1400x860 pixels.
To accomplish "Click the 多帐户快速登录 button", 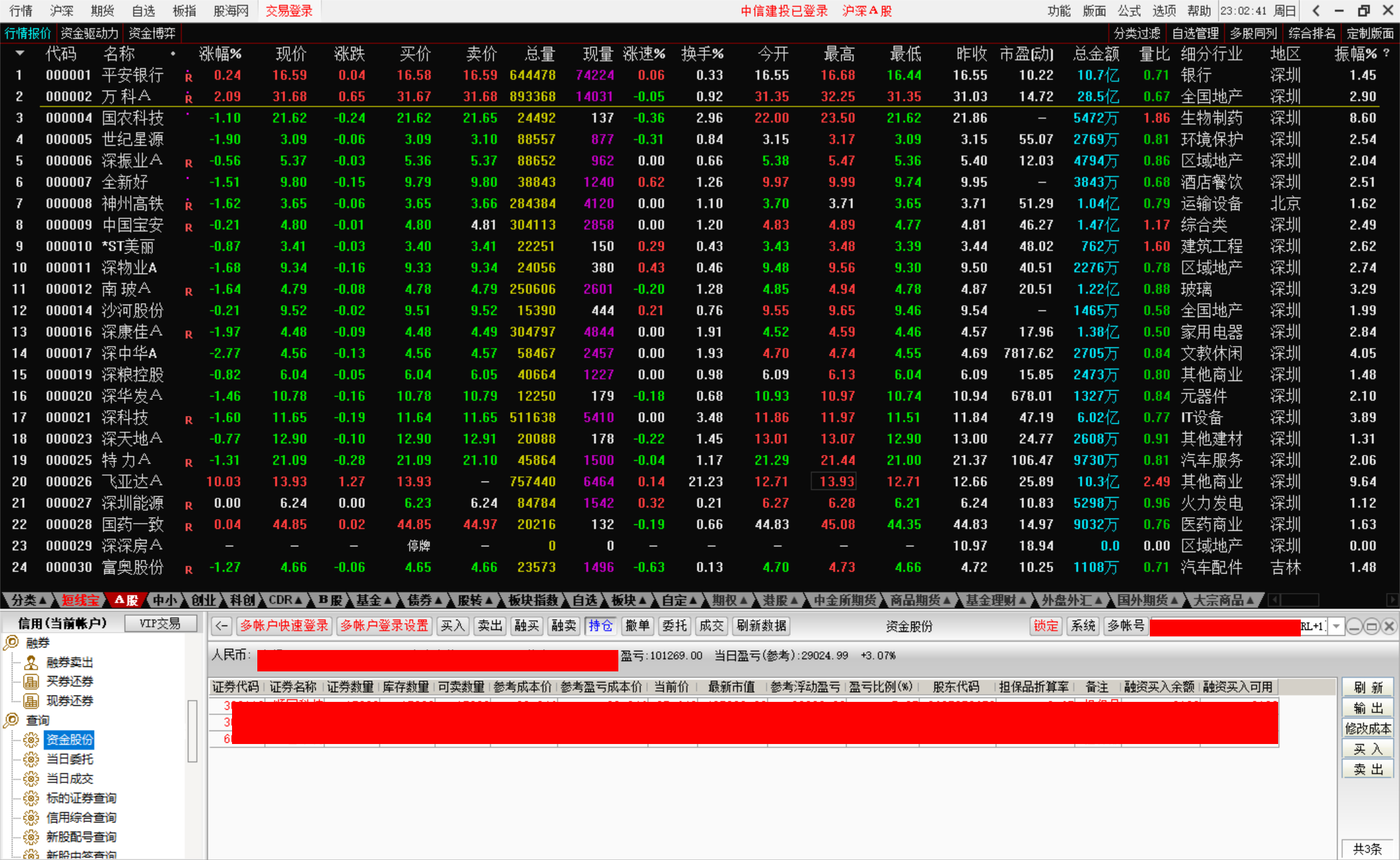I will 285,626.
